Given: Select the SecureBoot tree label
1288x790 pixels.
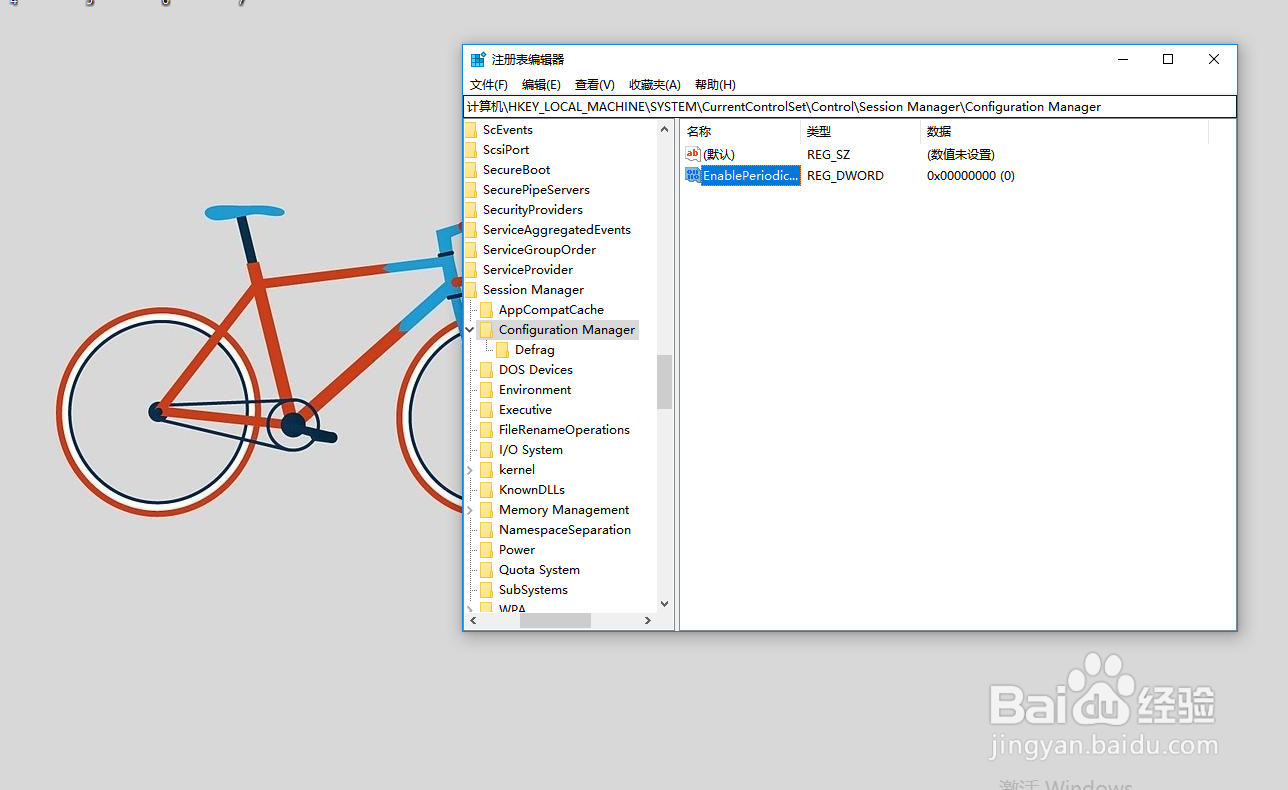Looking at the screenshot, I should (x=516, y=170).
